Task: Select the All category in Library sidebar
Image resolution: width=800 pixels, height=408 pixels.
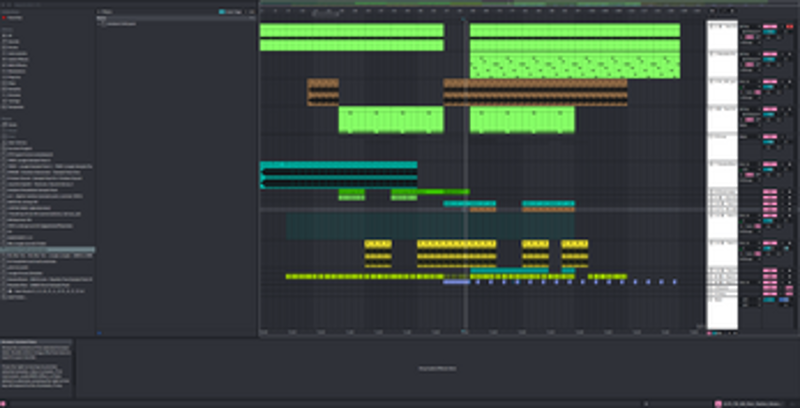Action: point(7,36)
